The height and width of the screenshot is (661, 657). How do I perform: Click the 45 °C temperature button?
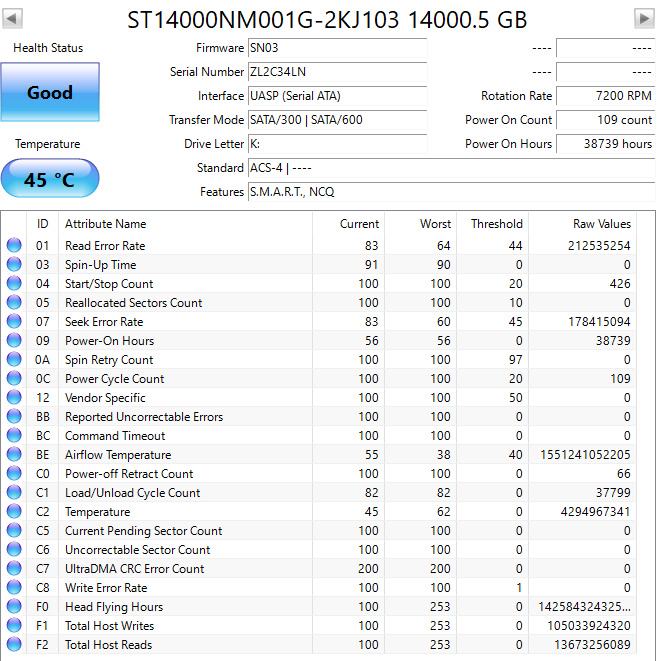coord(50,180)
